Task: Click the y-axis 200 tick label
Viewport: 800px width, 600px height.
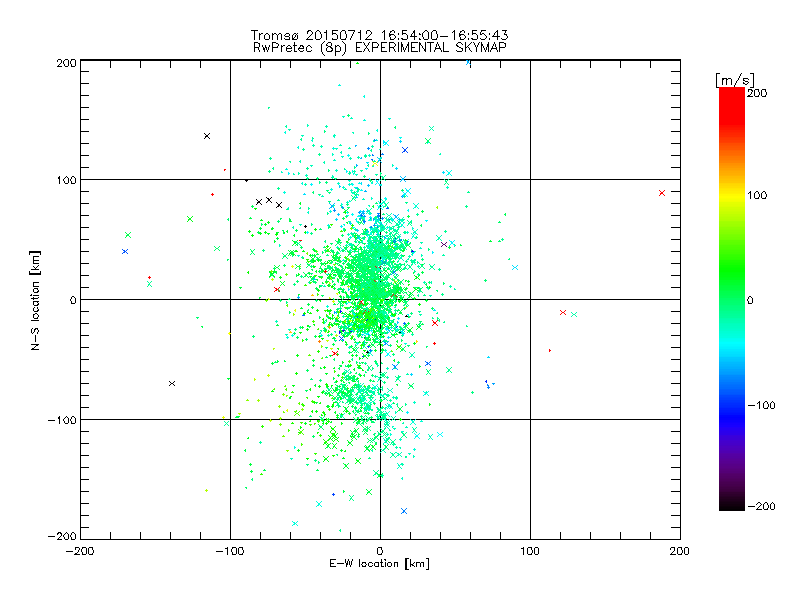Action: pyautogui.click(x=66, y=63)
